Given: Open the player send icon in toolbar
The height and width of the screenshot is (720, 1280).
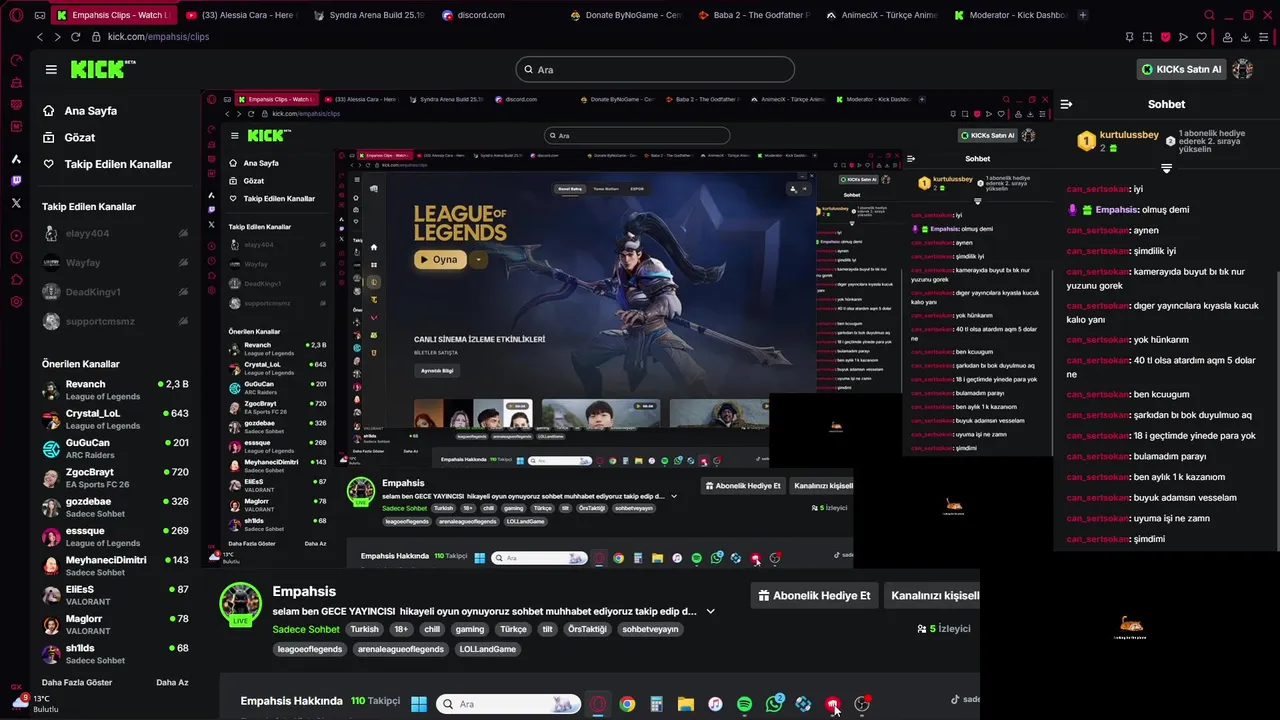Looking at the screenshot, I should pyautogui.click(x=1183, y=37).
